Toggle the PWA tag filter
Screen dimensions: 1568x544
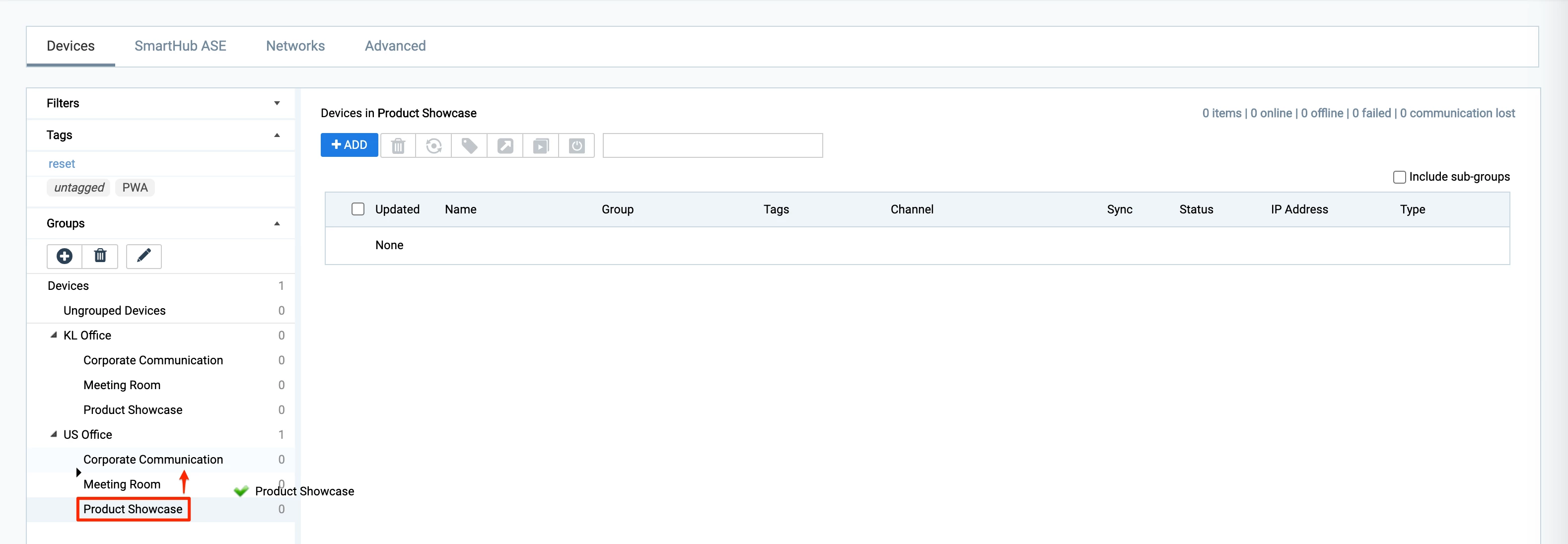point(135,188)
